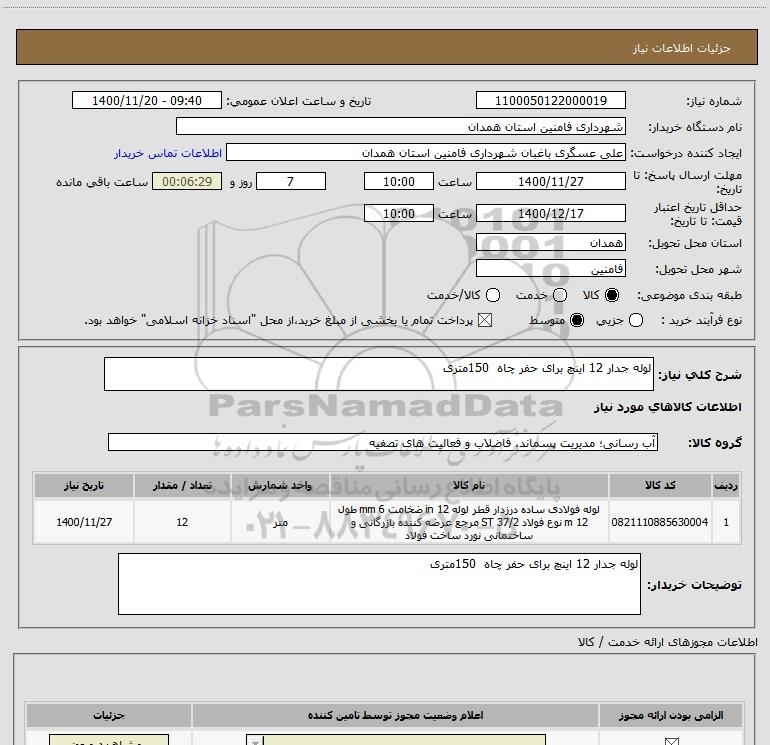This screenshot has height=745, width=770.
Task: Select the متوسط purchase type radio
Action: click(x=577, y=320)
